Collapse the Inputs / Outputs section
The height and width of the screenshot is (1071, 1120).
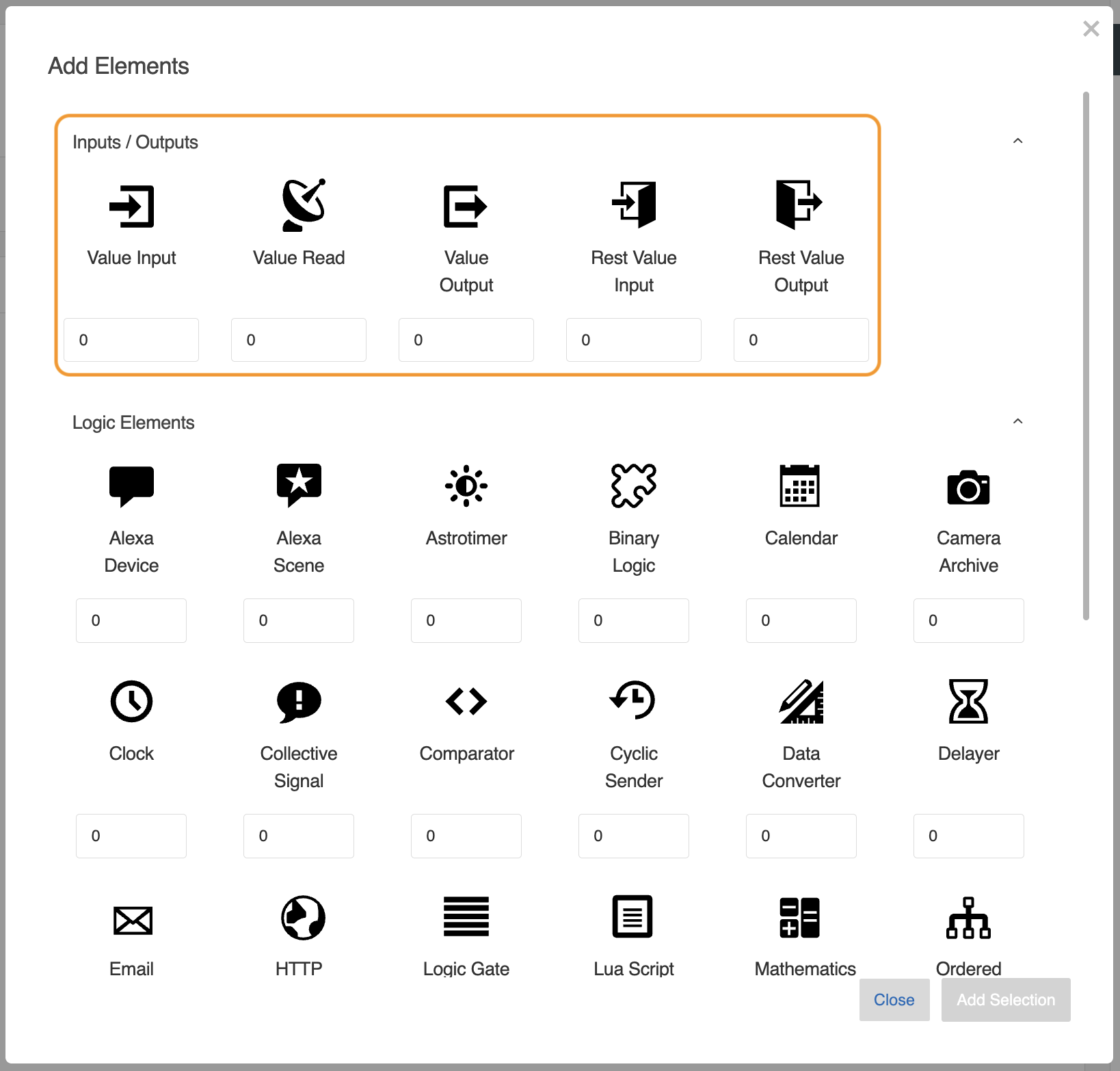(x=1017, y=141)
